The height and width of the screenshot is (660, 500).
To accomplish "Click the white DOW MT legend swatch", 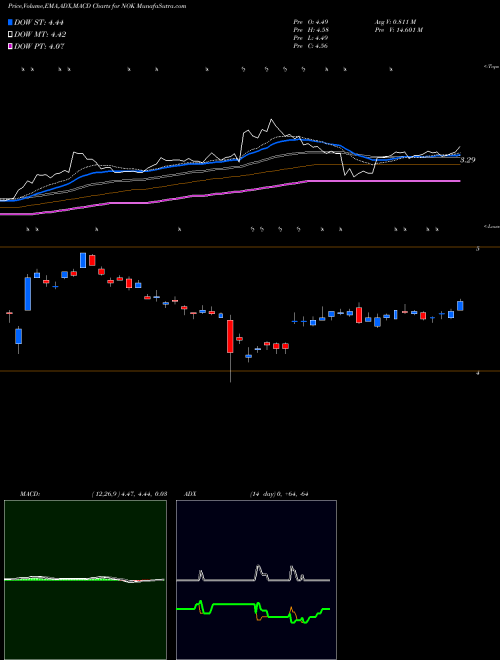I will [x=11, y=35].
